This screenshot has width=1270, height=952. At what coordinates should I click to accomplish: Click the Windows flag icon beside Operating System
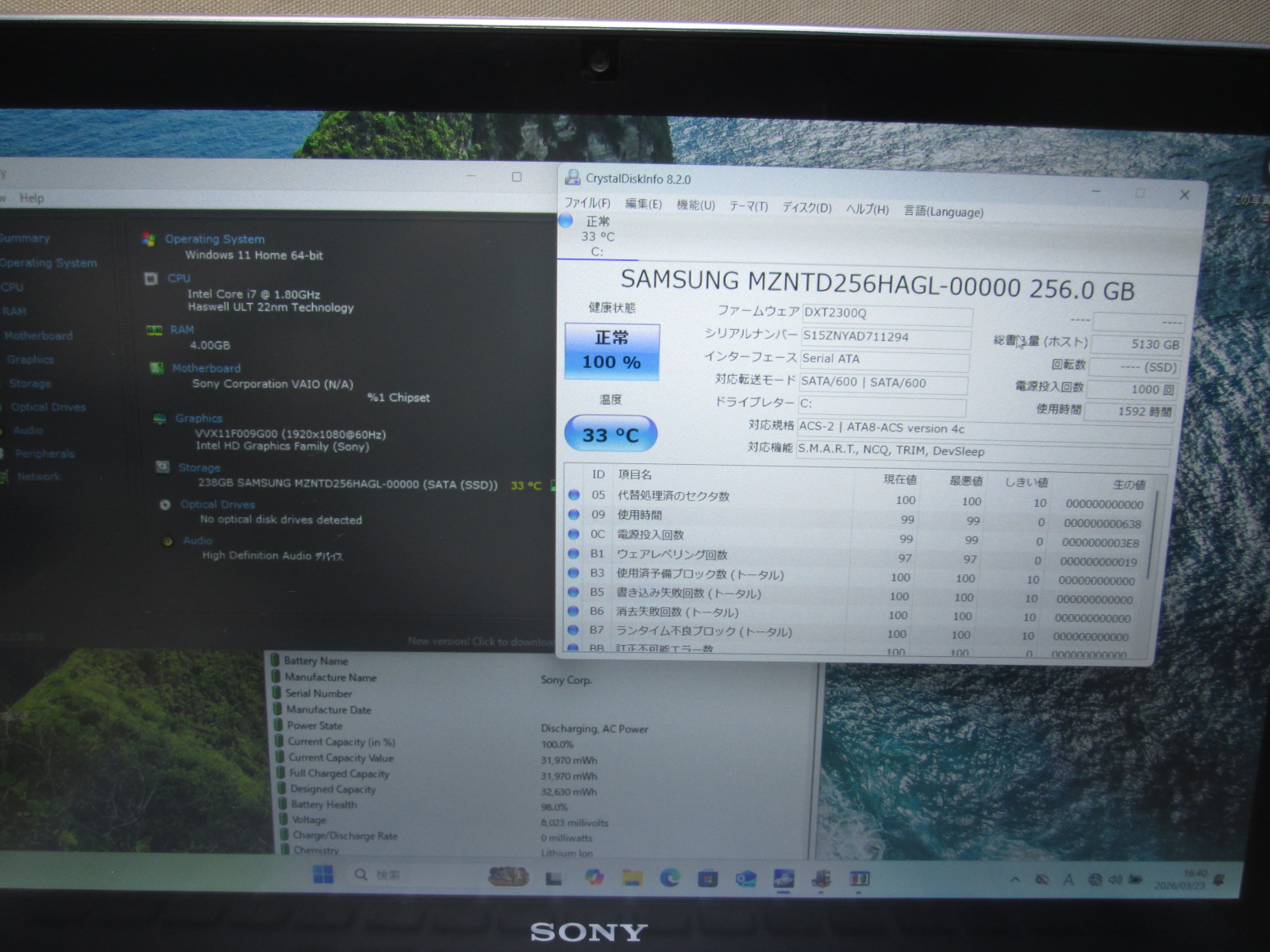[x=148, y=239]
